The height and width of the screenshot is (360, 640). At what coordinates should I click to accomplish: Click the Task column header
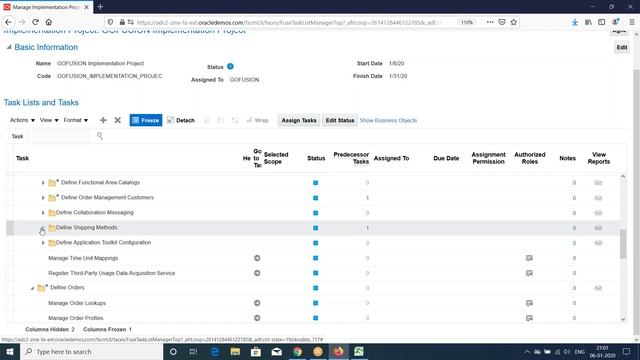[x=22, y=158]
